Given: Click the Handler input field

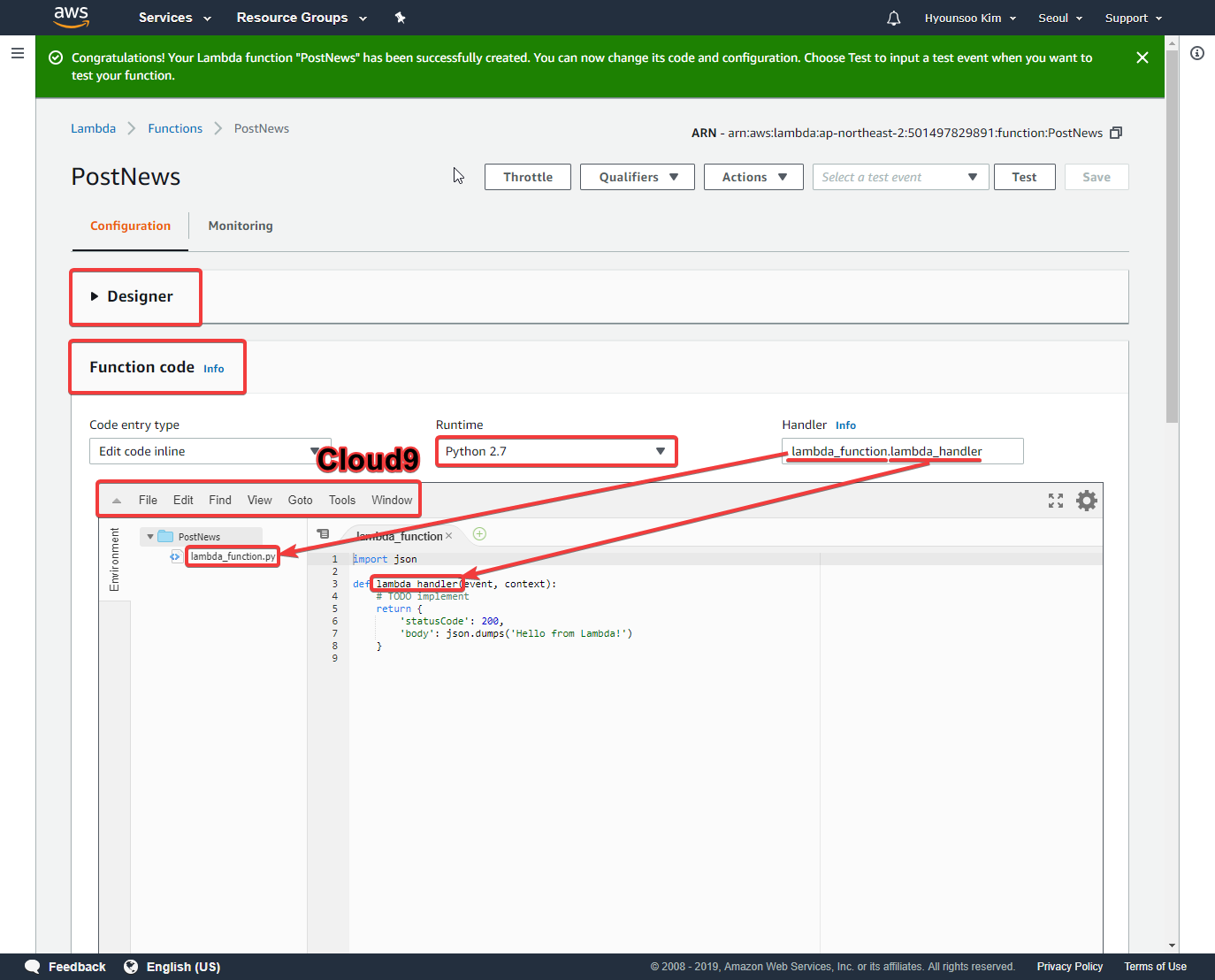Looking at the screenshot, I should 903,451.
